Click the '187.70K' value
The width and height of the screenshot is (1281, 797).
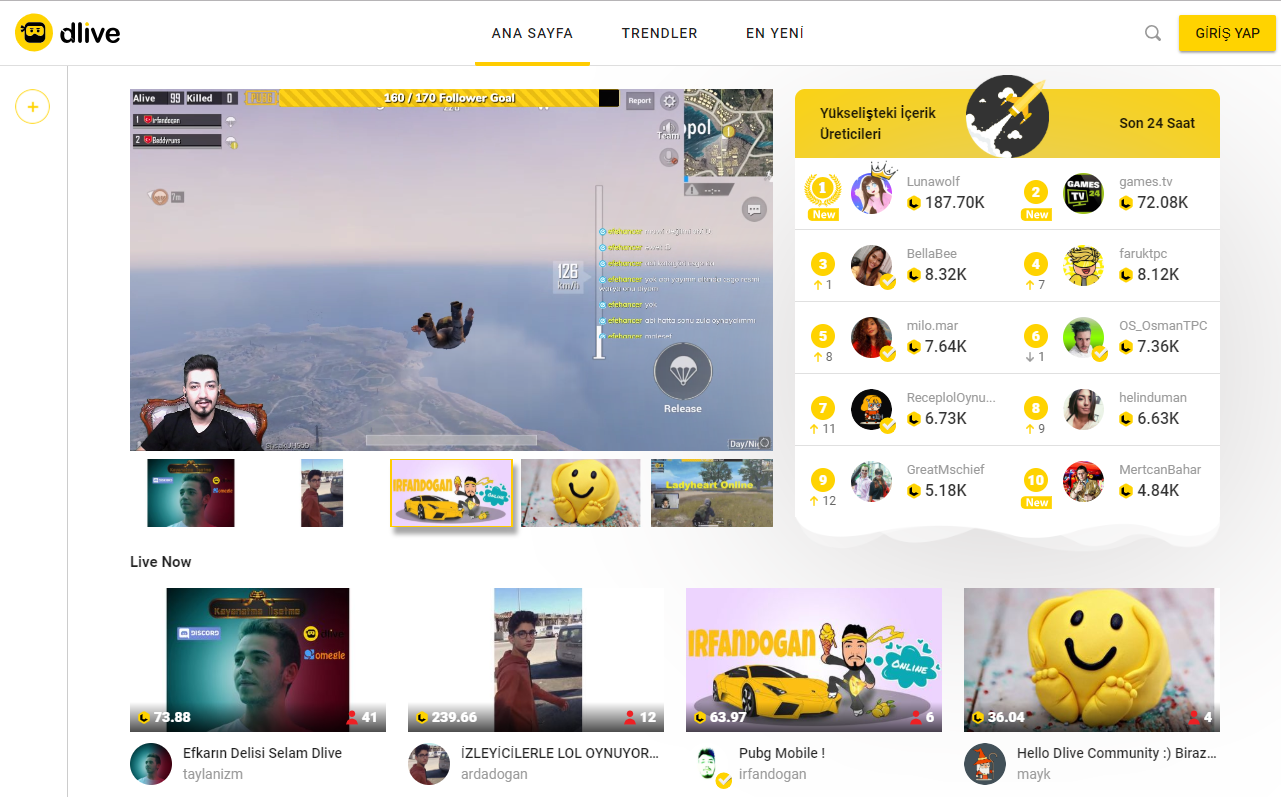coord(955,203)
